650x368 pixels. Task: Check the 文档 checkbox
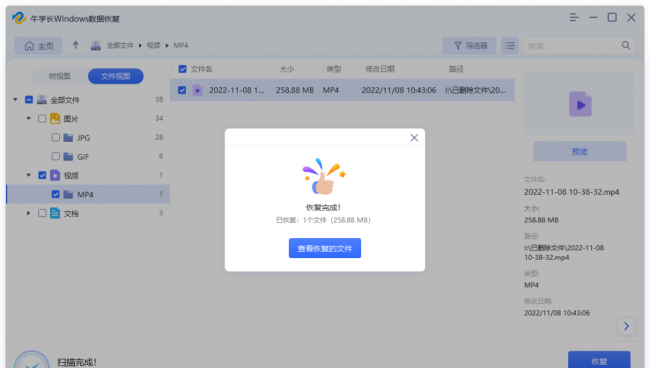coord(42,213)
